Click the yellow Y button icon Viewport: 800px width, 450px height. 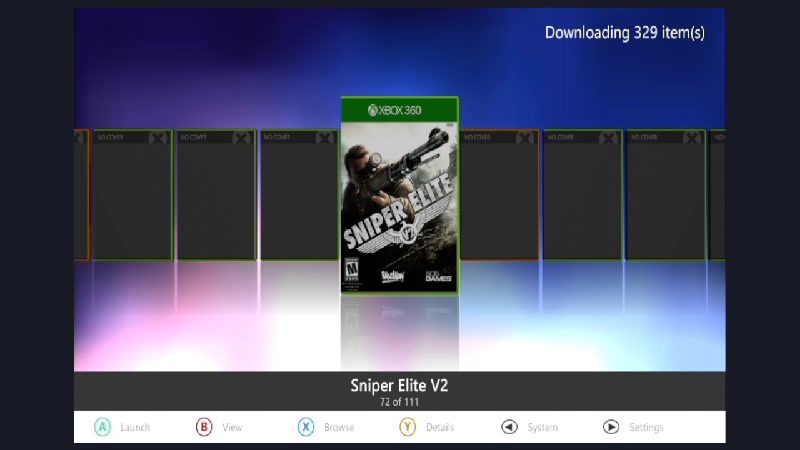click(407, 427)
